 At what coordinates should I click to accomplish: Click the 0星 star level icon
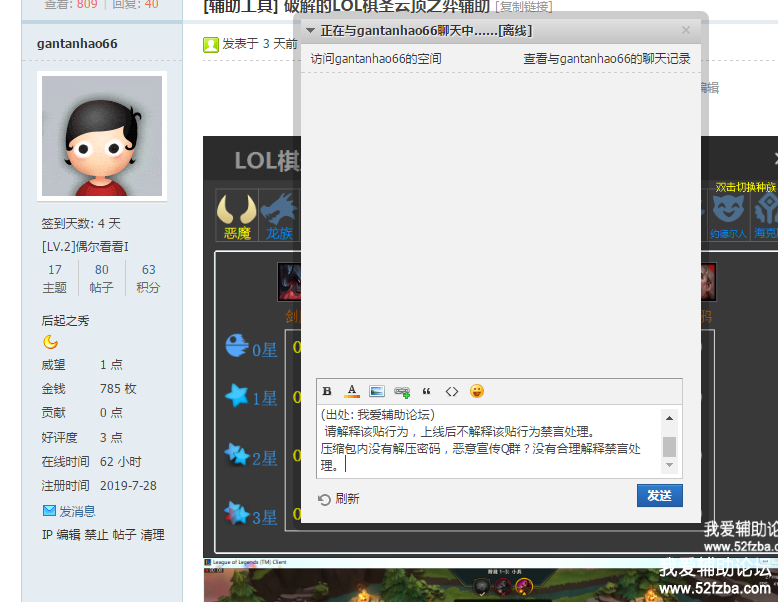[x=237, y=345]
